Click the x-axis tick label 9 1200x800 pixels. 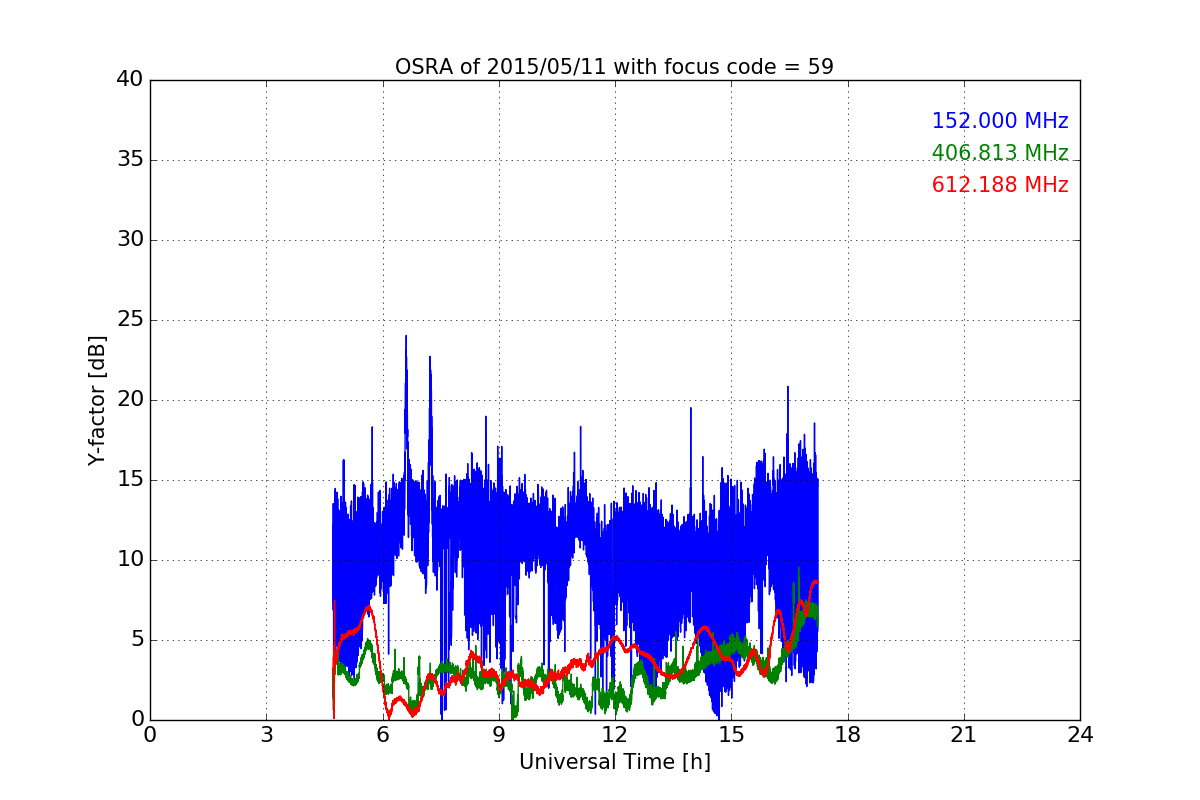click(498, 735)
